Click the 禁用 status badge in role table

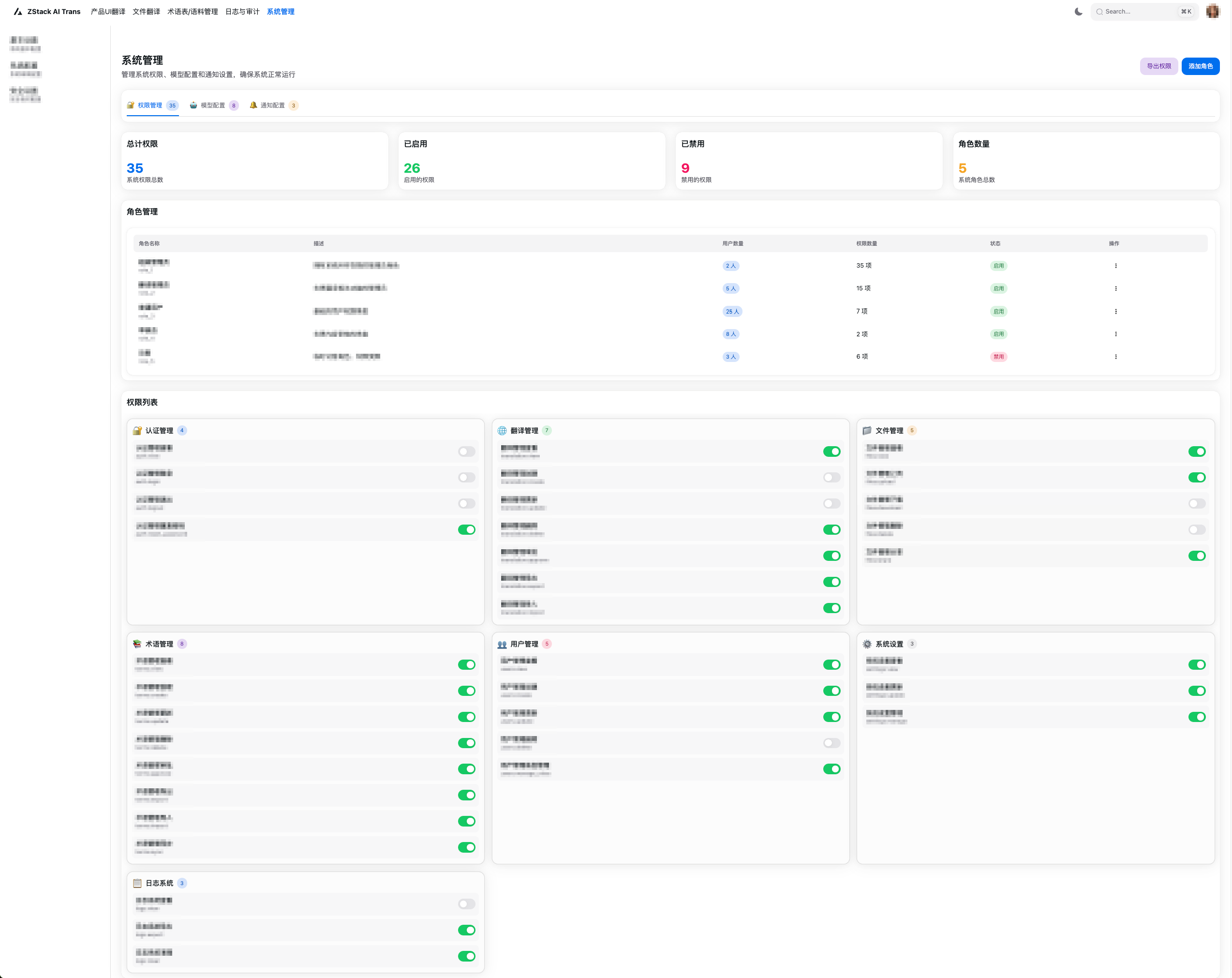pyautogui.click(x=998, y=357)
